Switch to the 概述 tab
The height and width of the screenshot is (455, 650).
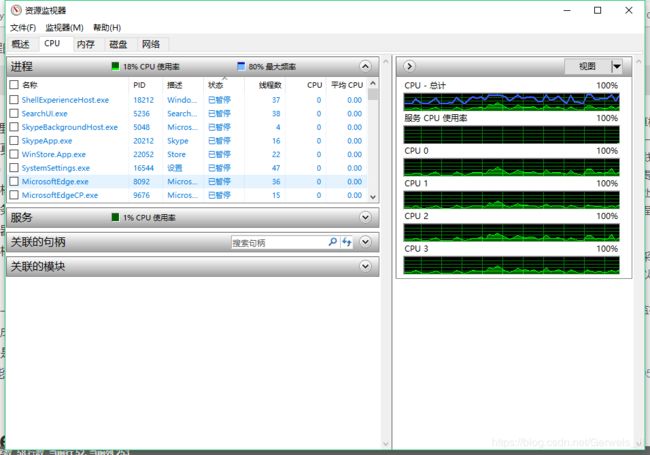(20, 44)
